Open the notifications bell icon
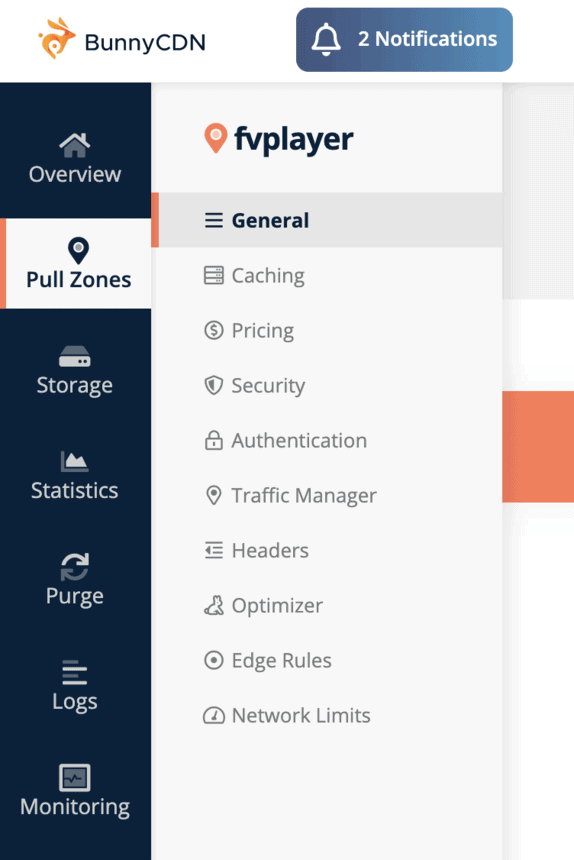This screenshot has width=574, height=860. tap(326, 39)
